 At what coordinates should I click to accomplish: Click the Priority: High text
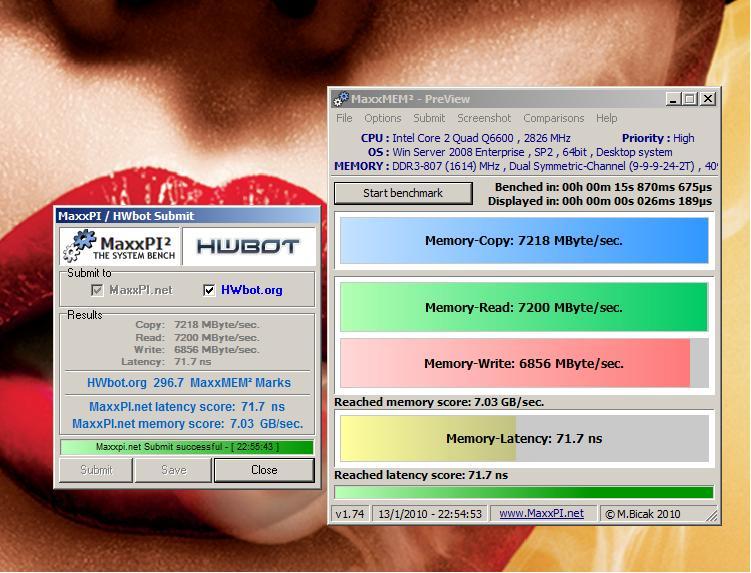point(658,138)
